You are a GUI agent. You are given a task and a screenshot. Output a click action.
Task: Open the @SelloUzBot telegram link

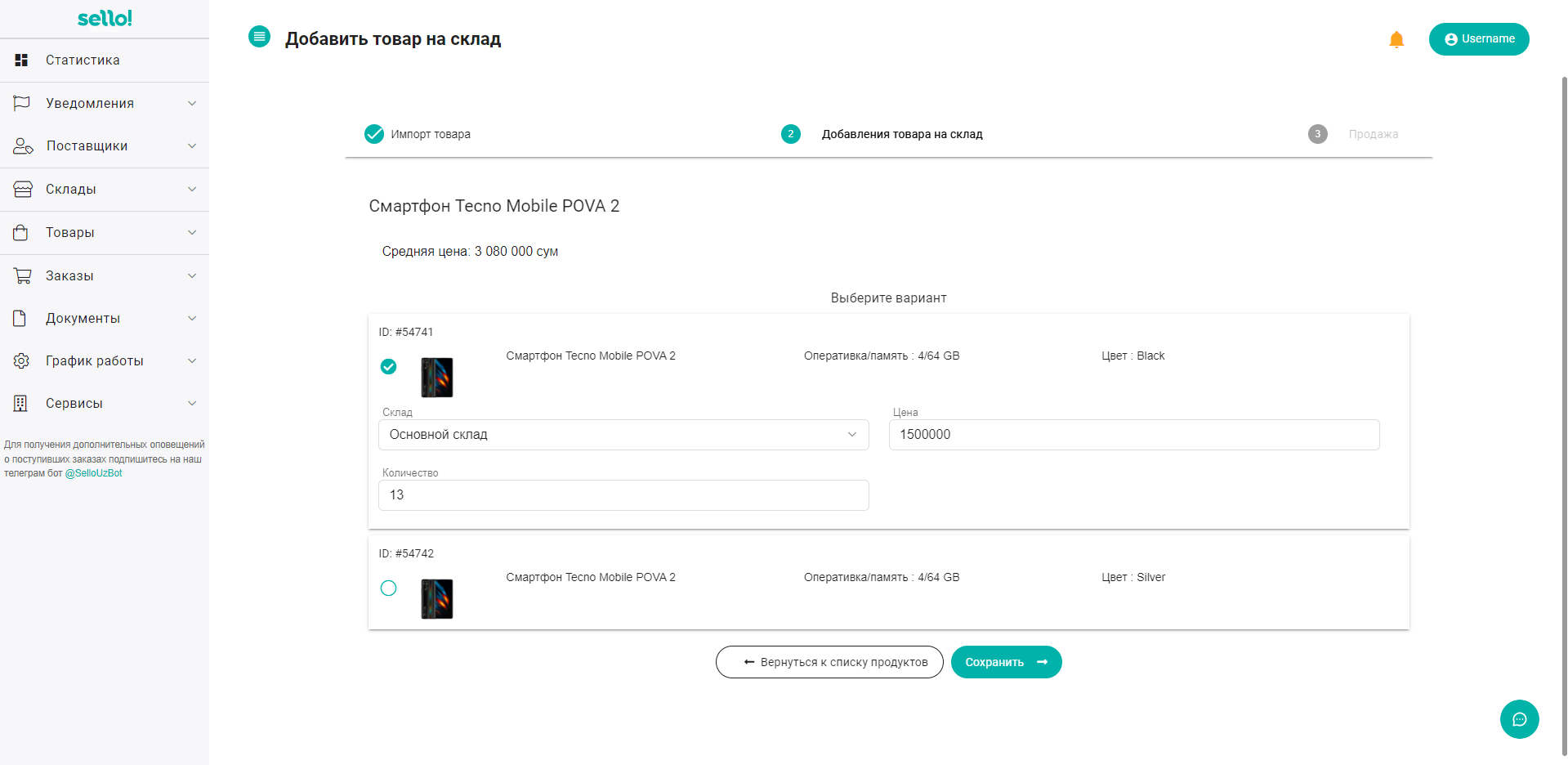(93, 473)
